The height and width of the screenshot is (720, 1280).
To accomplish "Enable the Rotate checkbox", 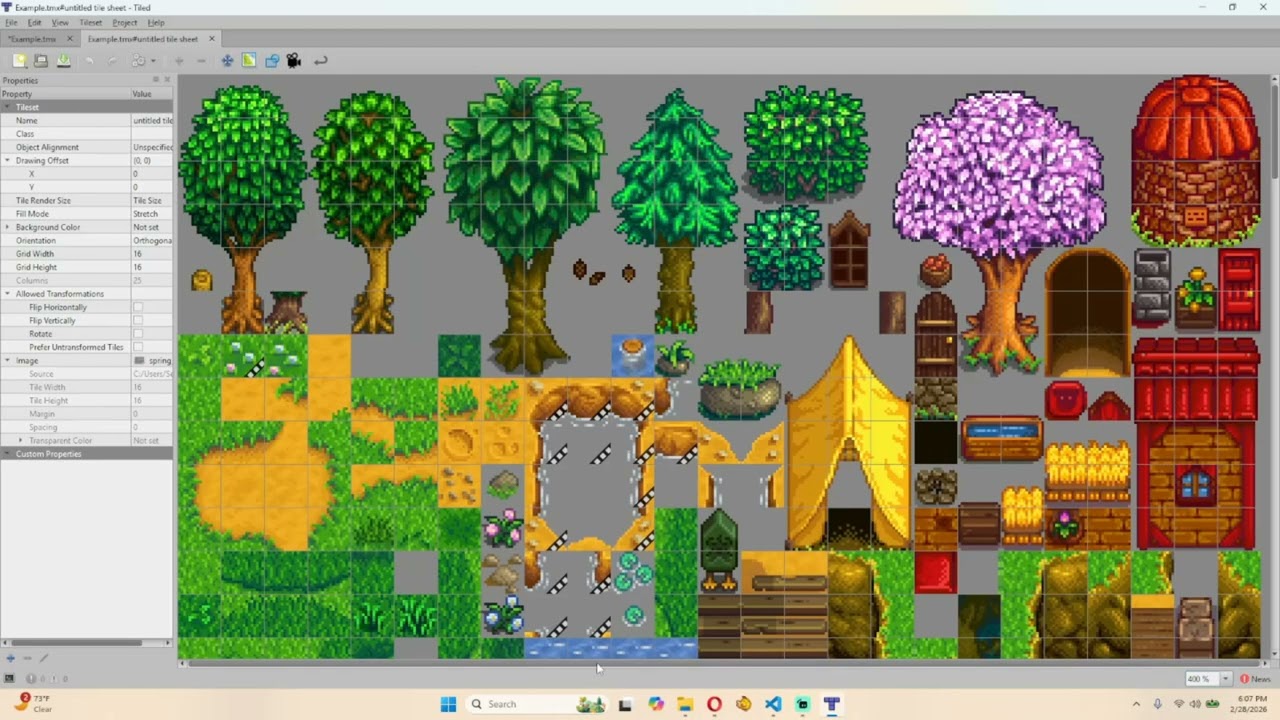I will (138, 334).
